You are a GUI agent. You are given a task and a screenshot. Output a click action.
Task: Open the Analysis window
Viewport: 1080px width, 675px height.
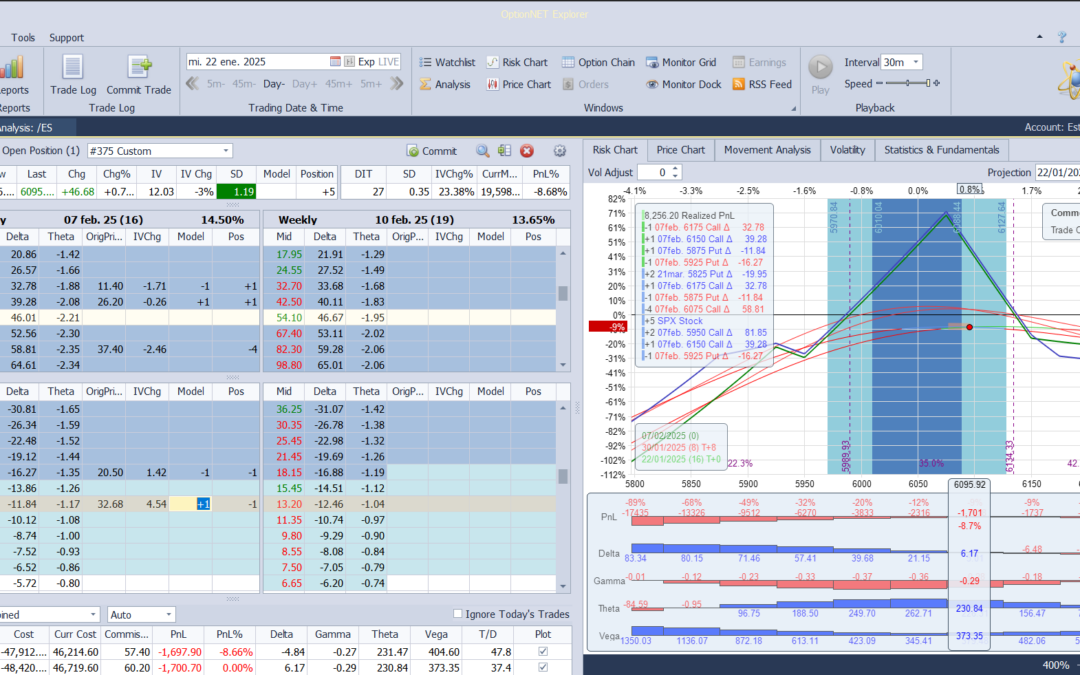tap(445, 84)
